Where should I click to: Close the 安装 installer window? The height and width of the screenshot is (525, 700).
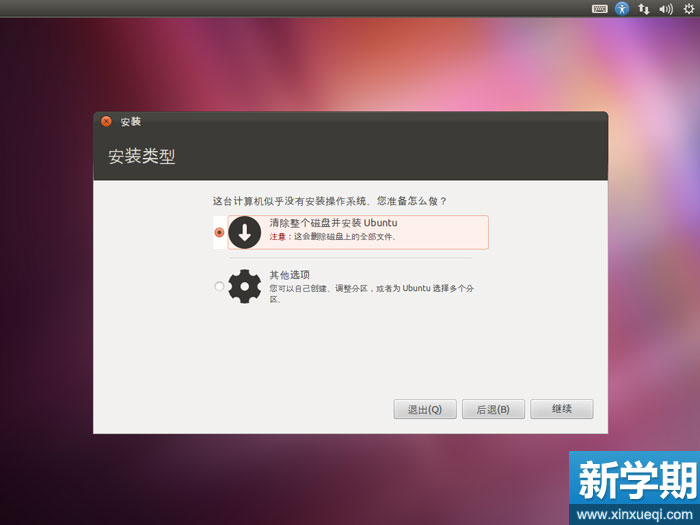coord(106,121)
